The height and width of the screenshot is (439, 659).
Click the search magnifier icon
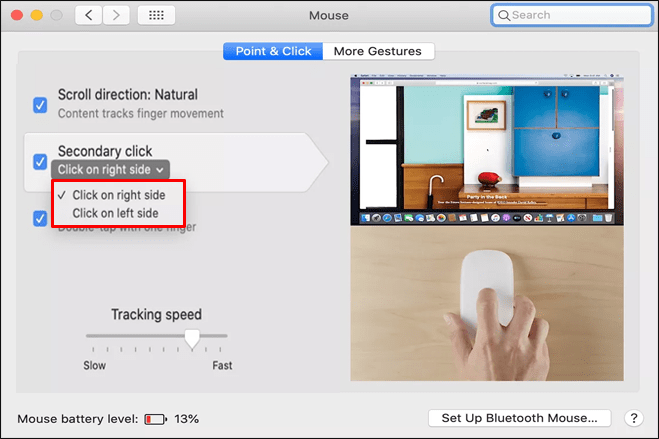(x=503, y=16)
